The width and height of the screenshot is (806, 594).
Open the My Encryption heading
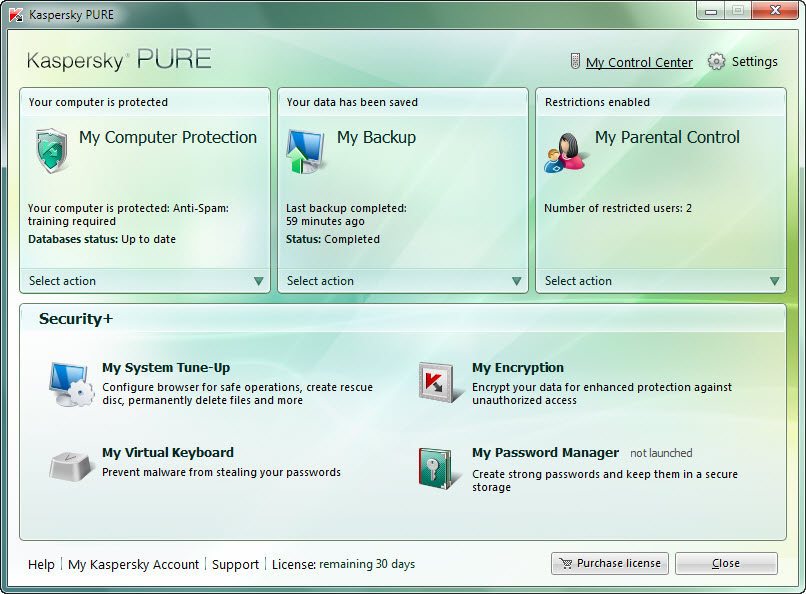tap(518, 368)
